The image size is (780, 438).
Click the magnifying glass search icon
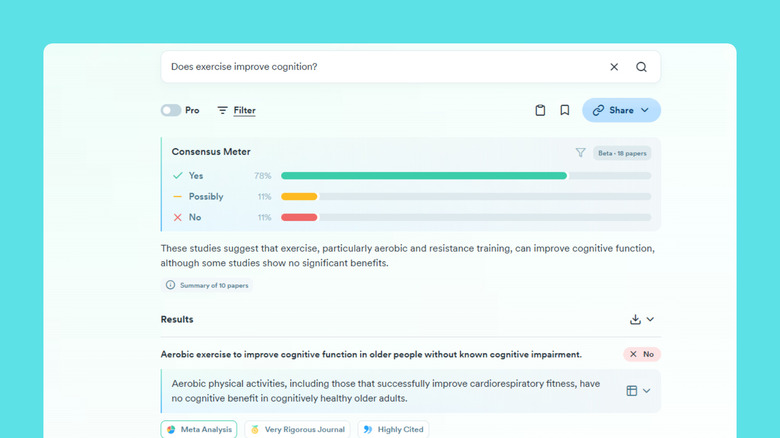pos(641,67)
